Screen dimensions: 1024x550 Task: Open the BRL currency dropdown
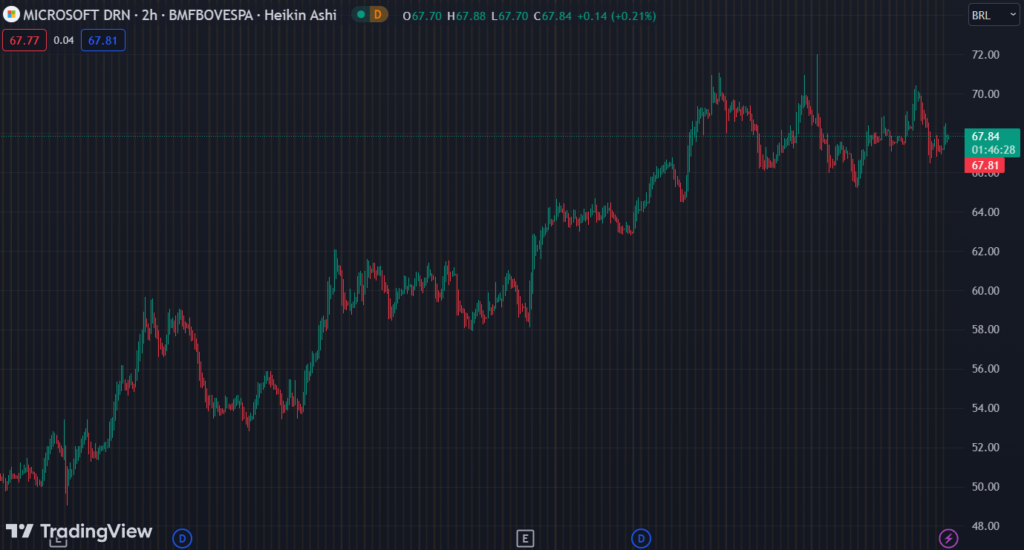(x=993, y=15)
